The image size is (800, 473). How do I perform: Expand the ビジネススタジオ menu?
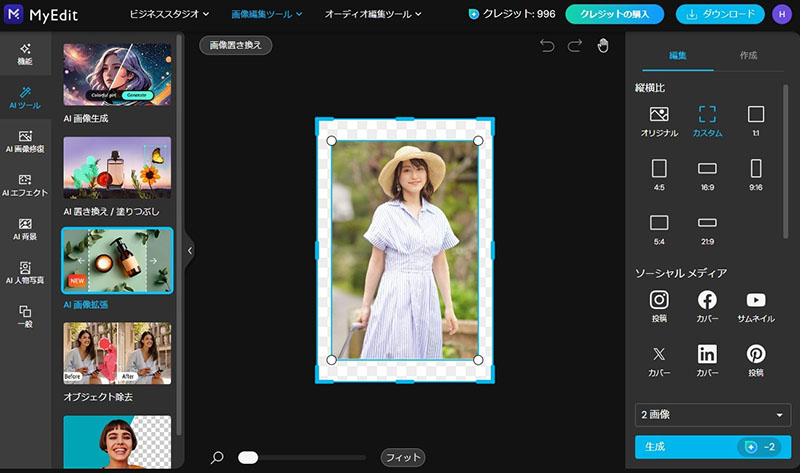169,14
